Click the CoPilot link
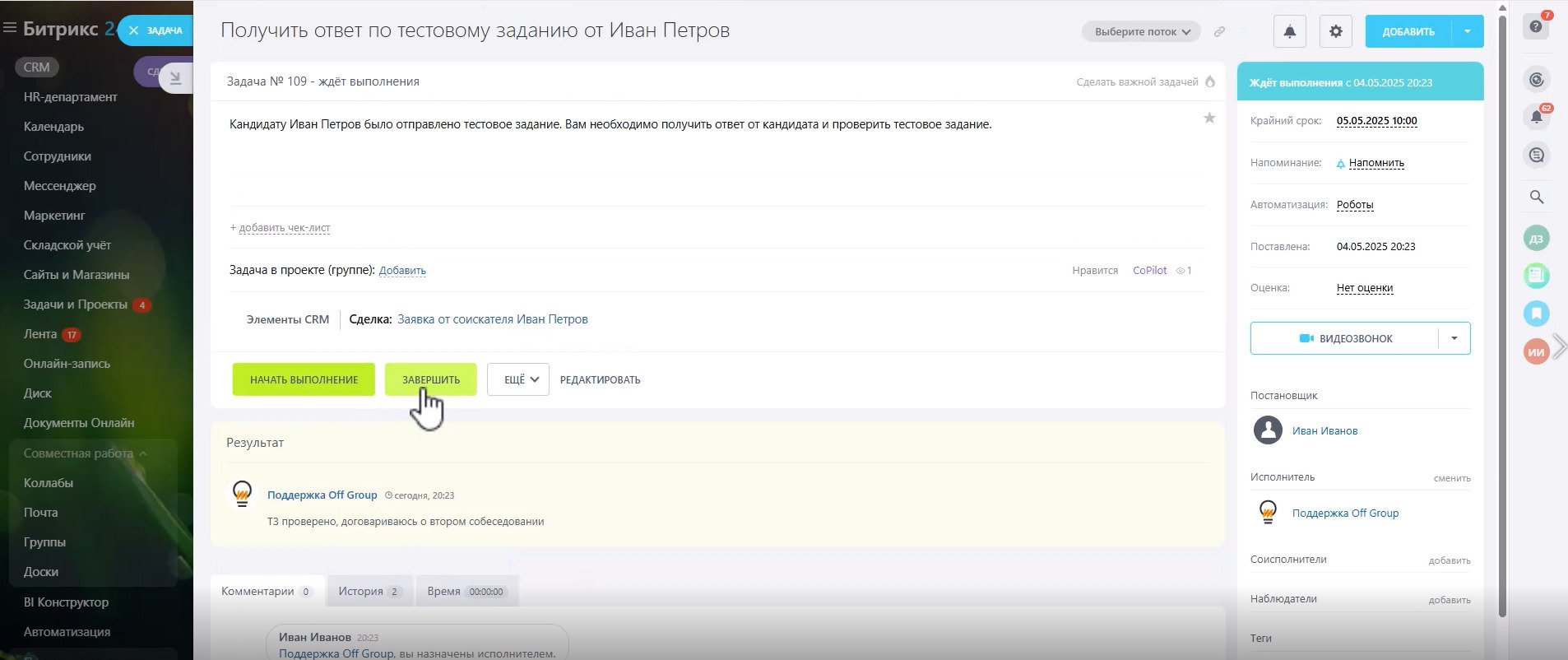 click(x=1149, y=271)
